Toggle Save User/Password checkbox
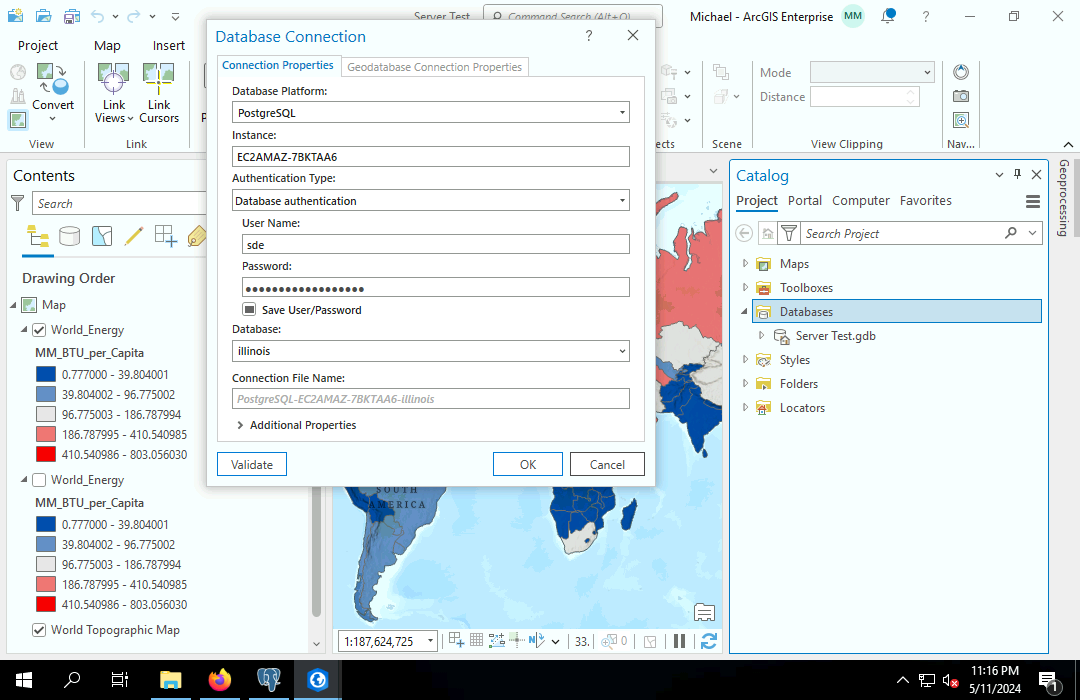Screen dimensions: 1080x700 click(x=249, y=309)
